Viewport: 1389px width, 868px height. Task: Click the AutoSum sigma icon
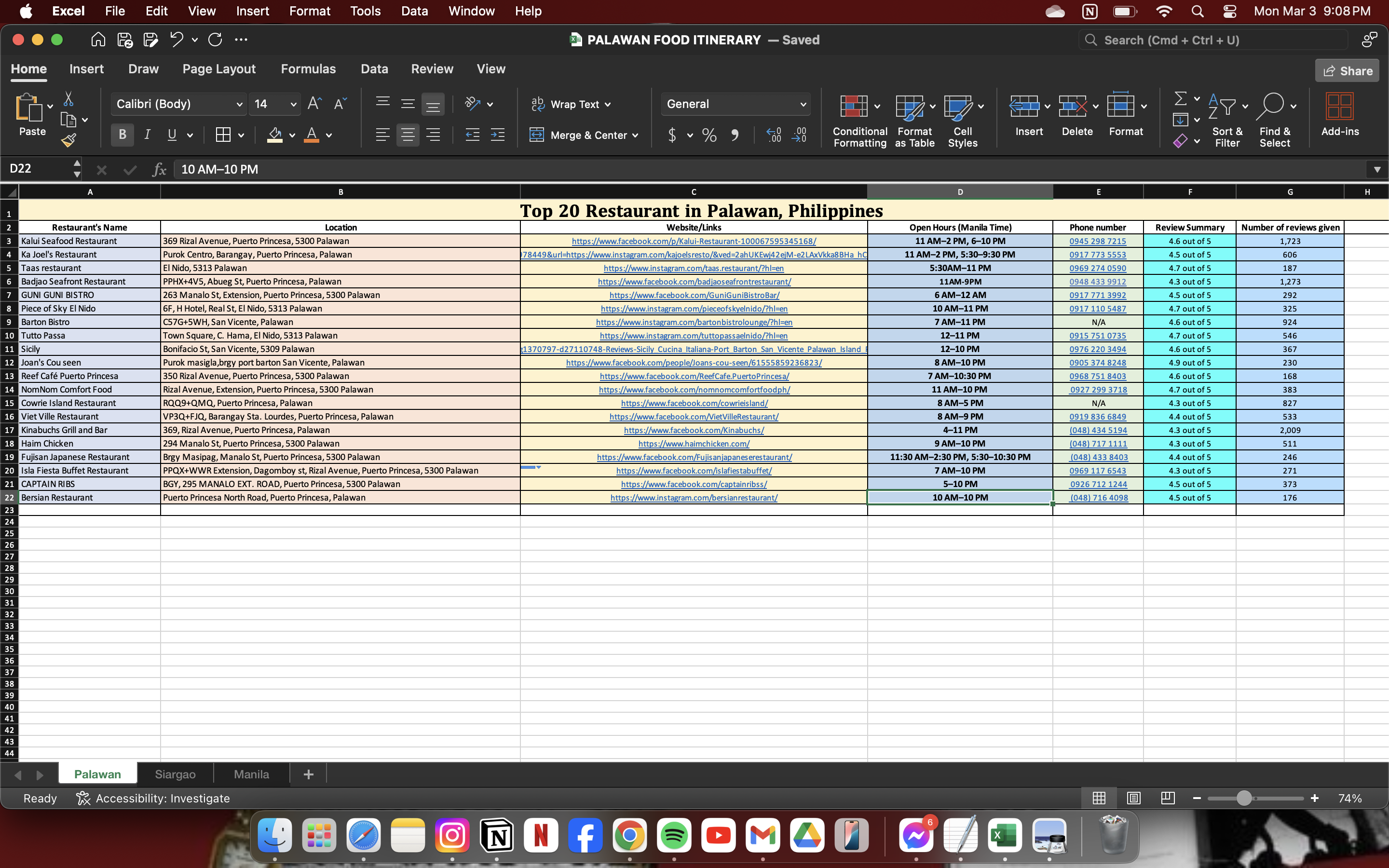1180,99
